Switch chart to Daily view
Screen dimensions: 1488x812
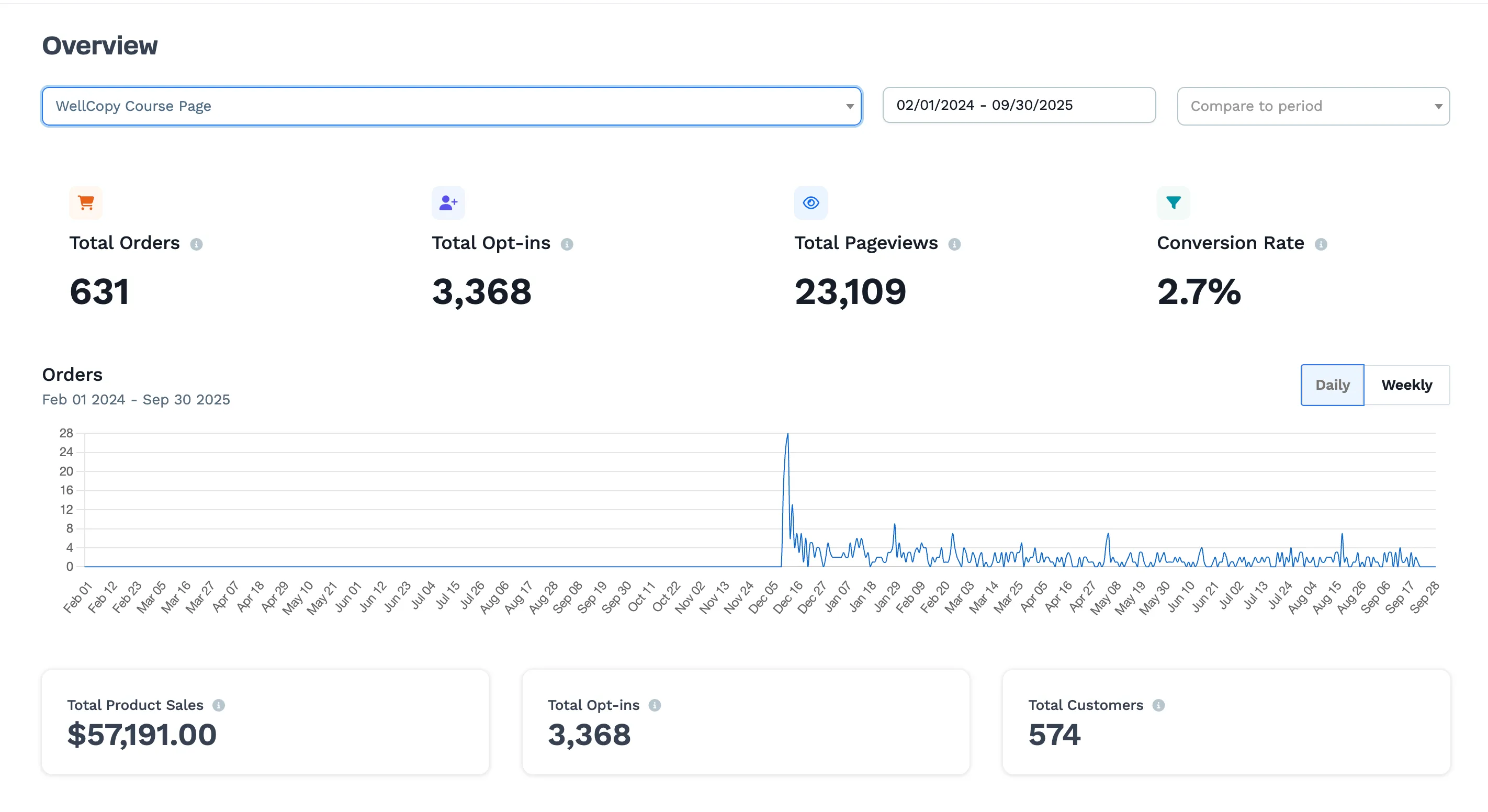[x=1332, y=385]
